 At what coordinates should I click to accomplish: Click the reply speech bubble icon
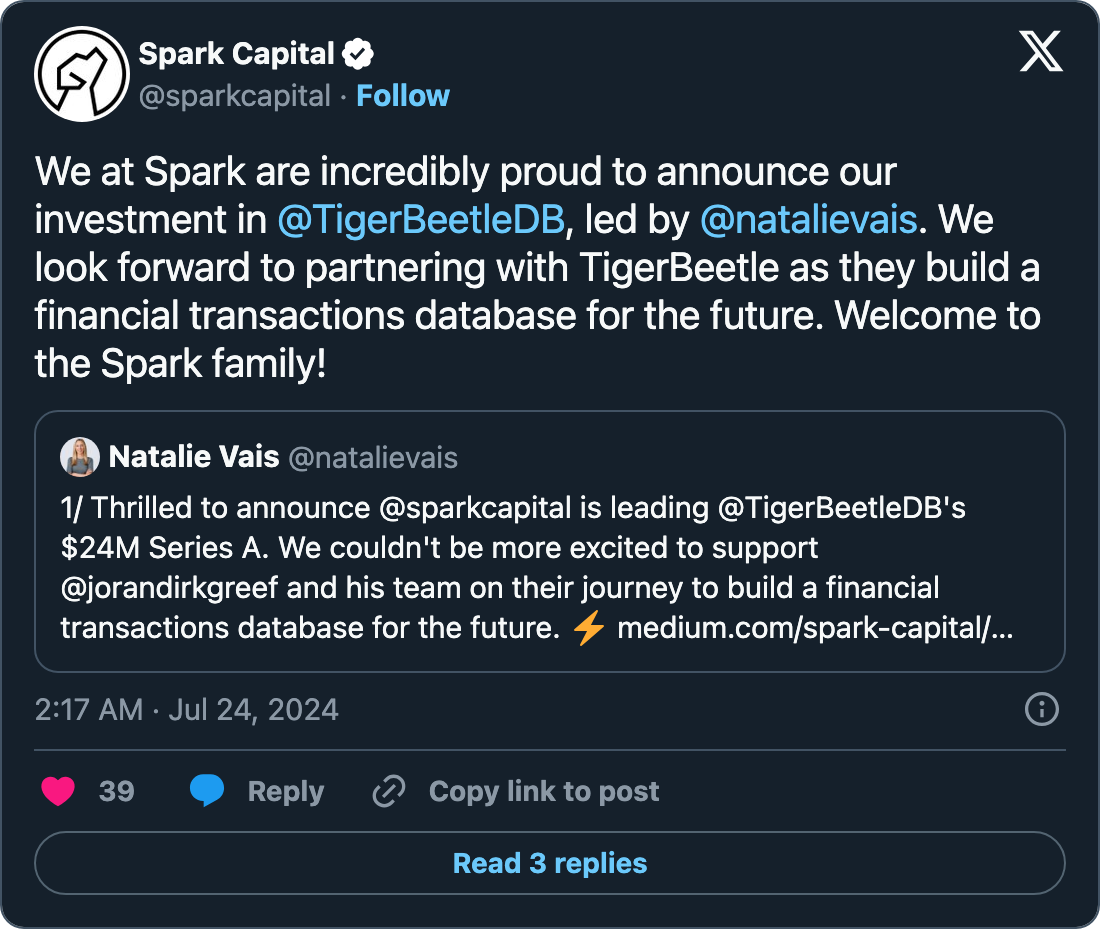pos(207,792)
